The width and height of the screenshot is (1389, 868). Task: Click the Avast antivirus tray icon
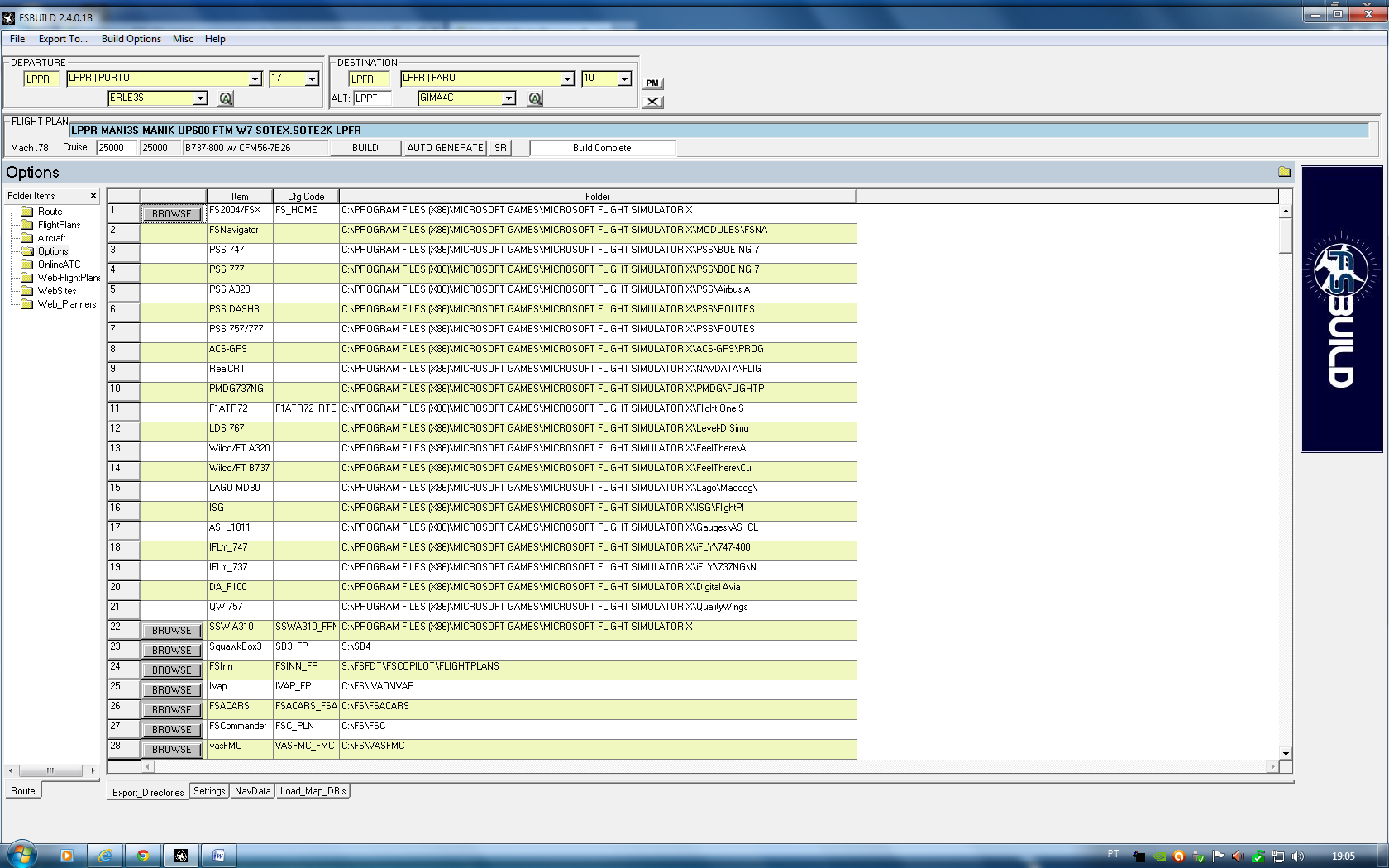[1179, 856]
